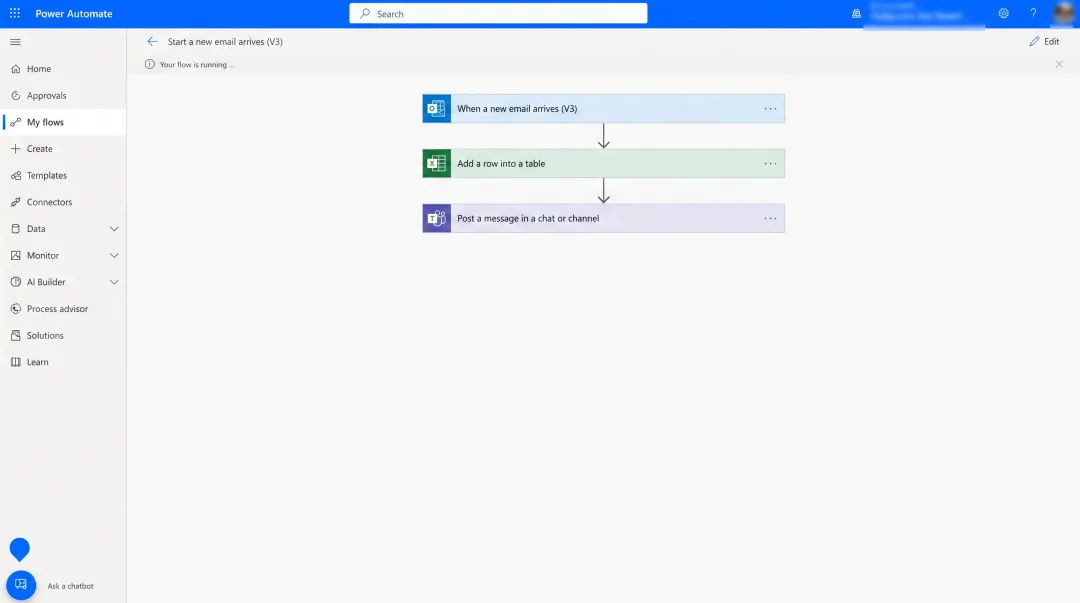Click the 'Start a new email arrives (V3)' title
The height and width of the screenshot is (603, 1080).
click(x=225, y=41)
